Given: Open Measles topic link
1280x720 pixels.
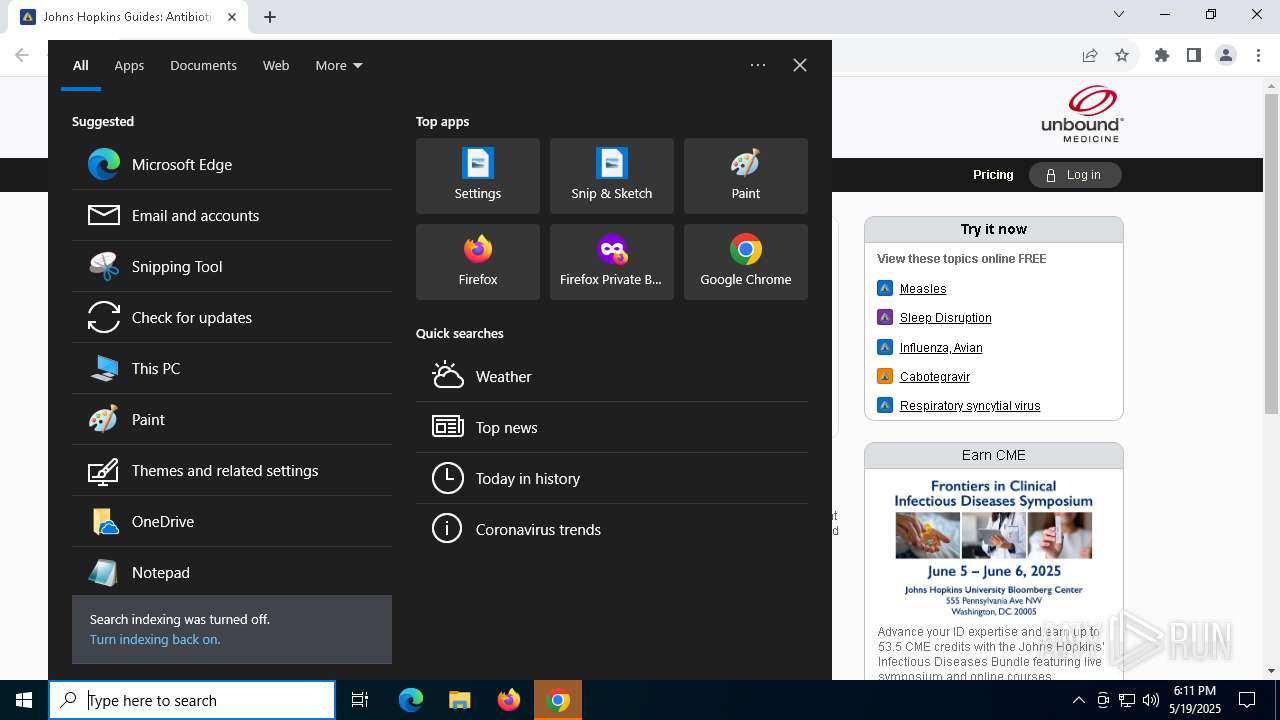Looking at the screenshot, I should coord(923,288).
